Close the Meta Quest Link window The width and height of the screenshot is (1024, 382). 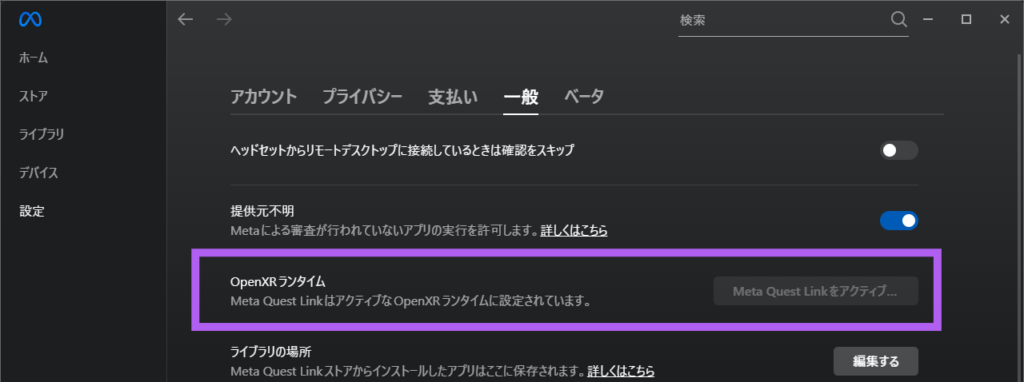pos(1004,20)
